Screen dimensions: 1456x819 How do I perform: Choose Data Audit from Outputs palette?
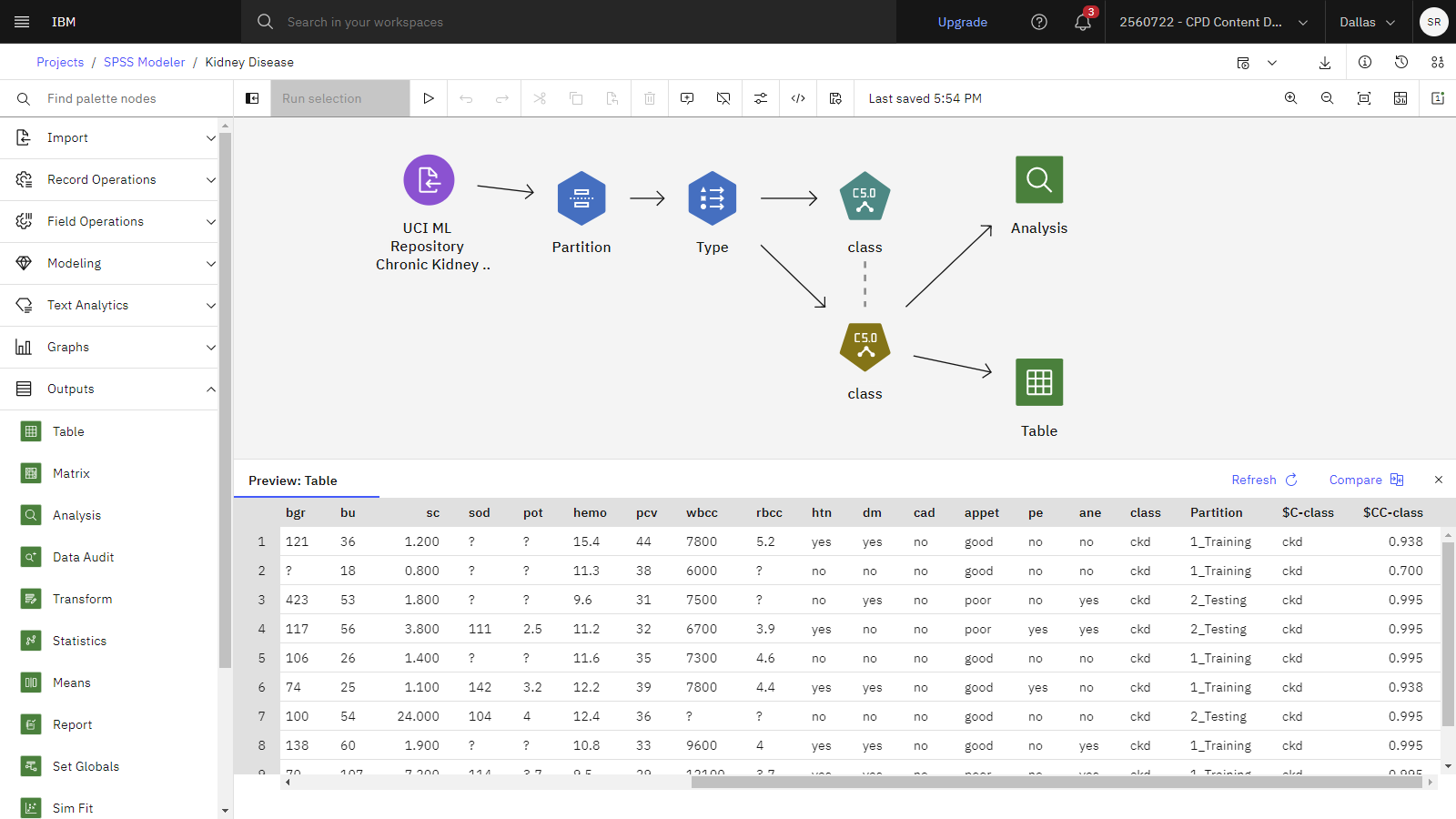pyautogui.click(x=83, y=557)
